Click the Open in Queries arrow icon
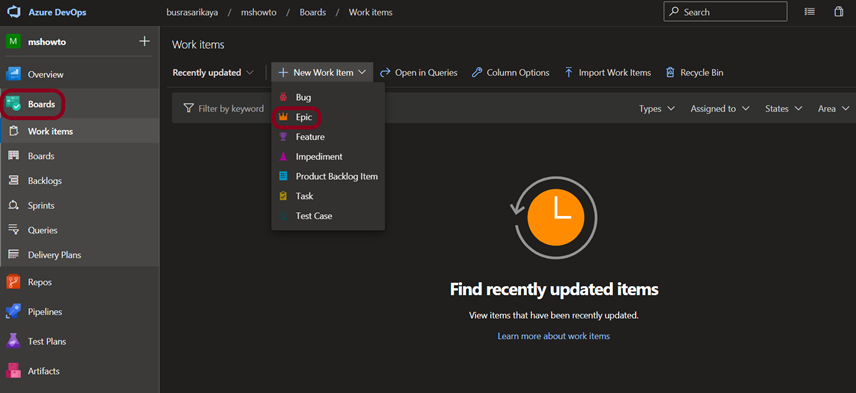 [385, 73]
